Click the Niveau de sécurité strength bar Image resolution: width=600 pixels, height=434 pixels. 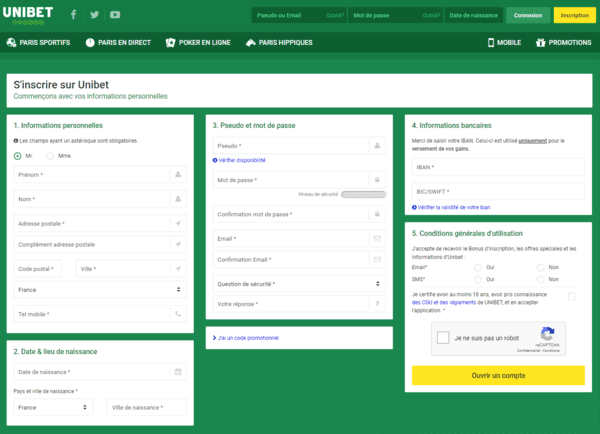[x=364, y=194]
